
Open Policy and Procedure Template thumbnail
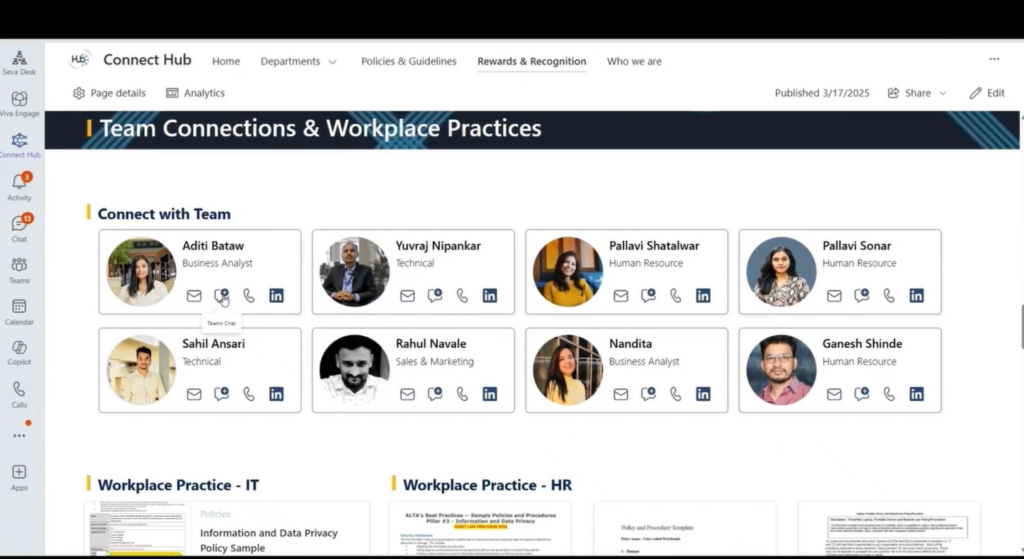(684, 528)
